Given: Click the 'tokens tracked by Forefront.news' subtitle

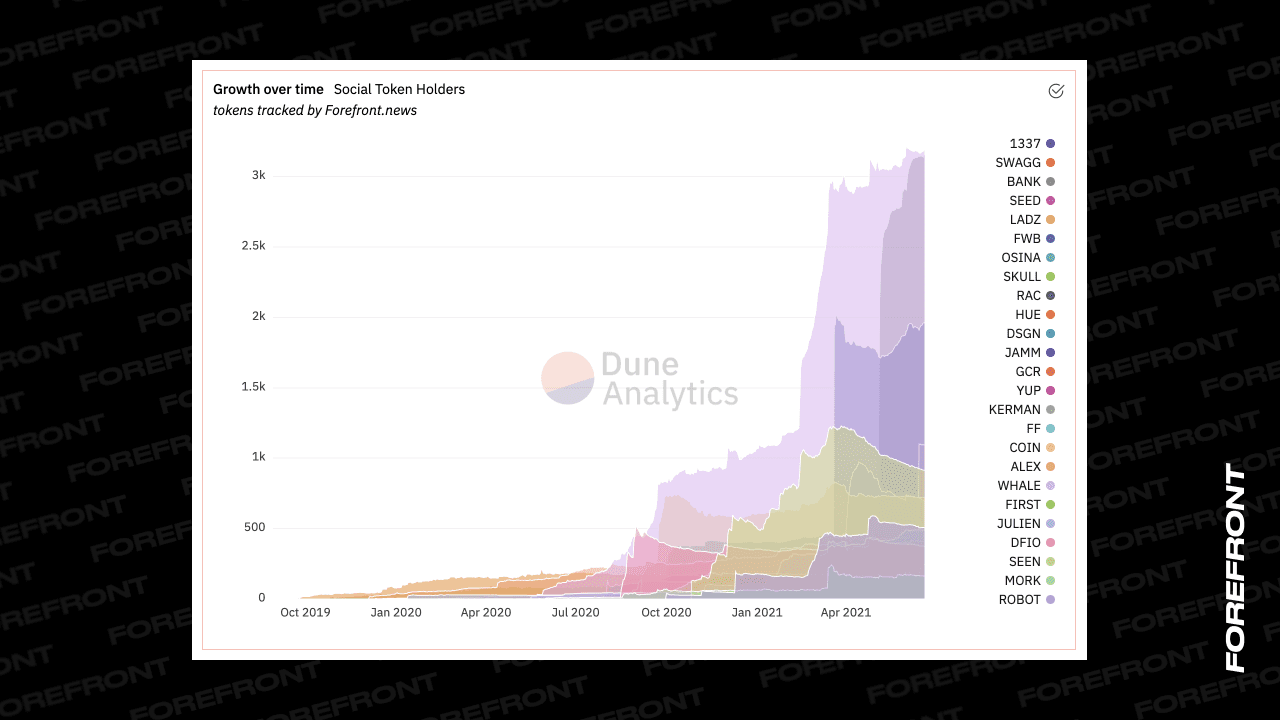Looking at the screenshot, I should point(315,111).
